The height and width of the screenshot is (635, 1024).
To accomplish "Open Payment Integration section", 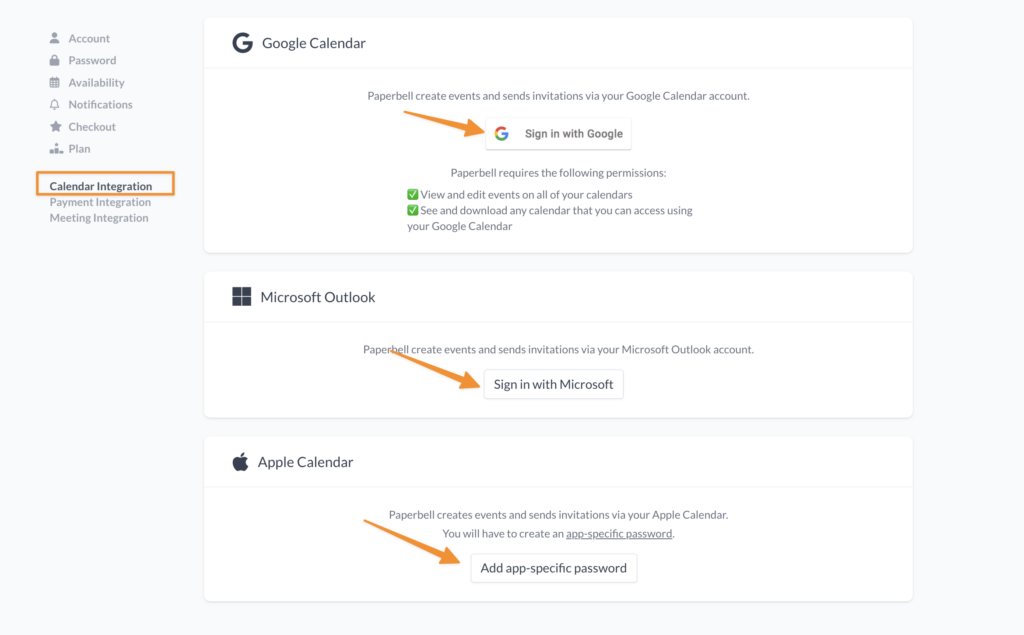I will coord(100,202).
